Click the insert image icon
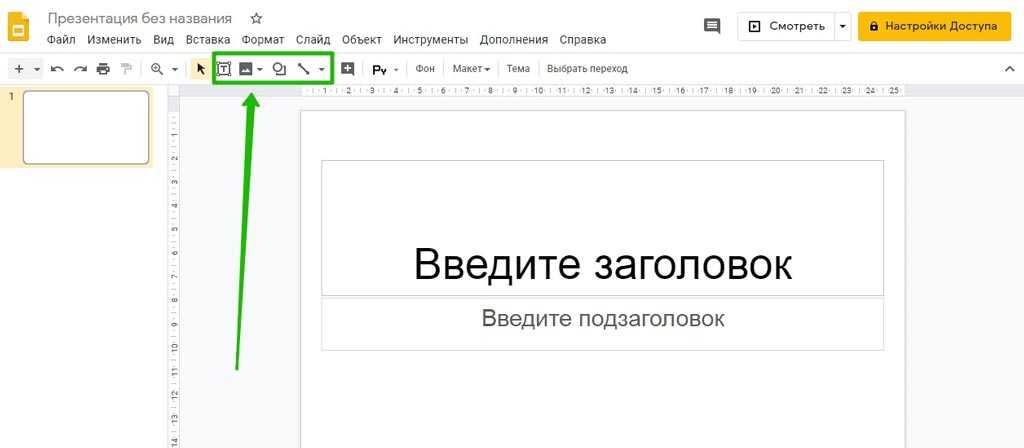This screenshot has width=1024, height=448. [x=245, y=69]
